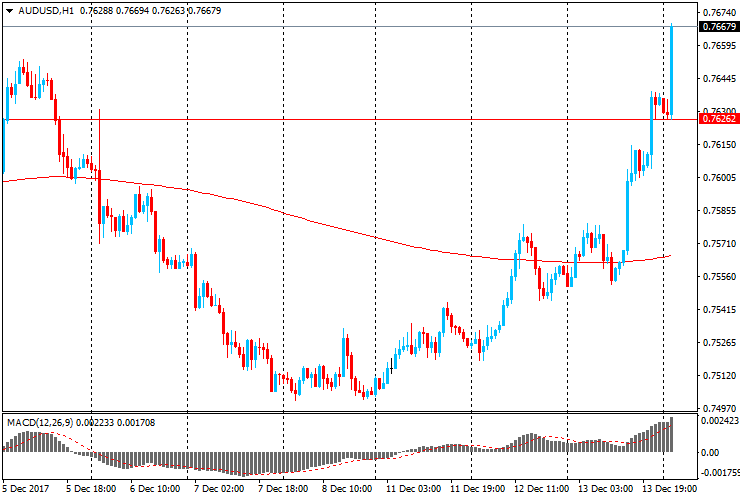The width and height of the screenshot is (740, 500).
Task: Click the dropdown triangle before AUDUSD,H1
Action: 10,11
